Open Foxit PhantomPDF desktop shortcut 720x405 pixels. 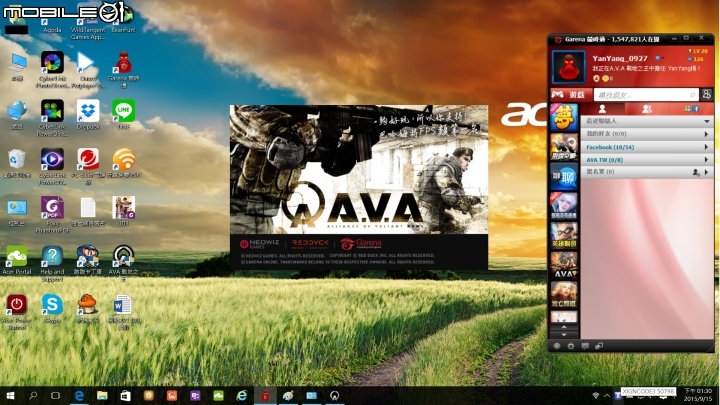pos(52,215)
